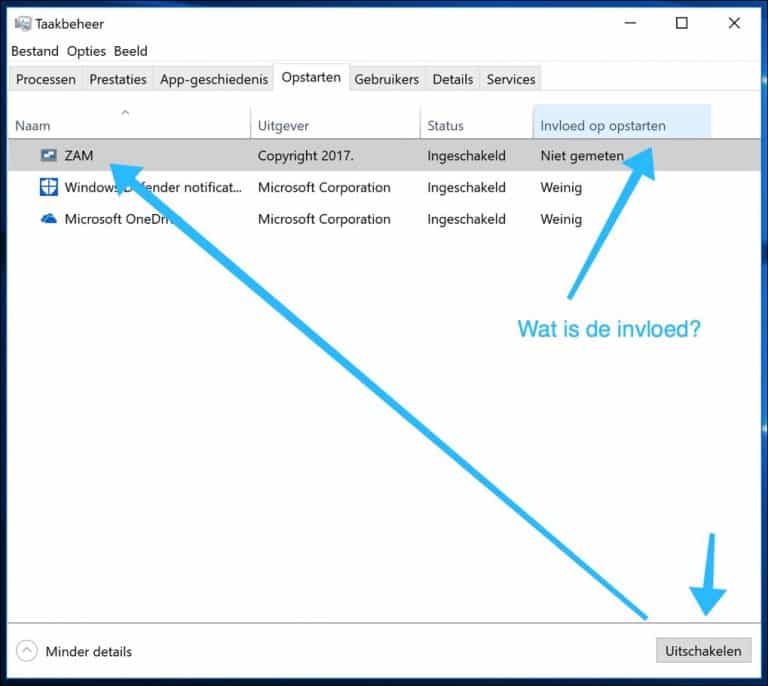Collapse view with Minder details chevron
The image size is (768, 686).
coord(26,651)
